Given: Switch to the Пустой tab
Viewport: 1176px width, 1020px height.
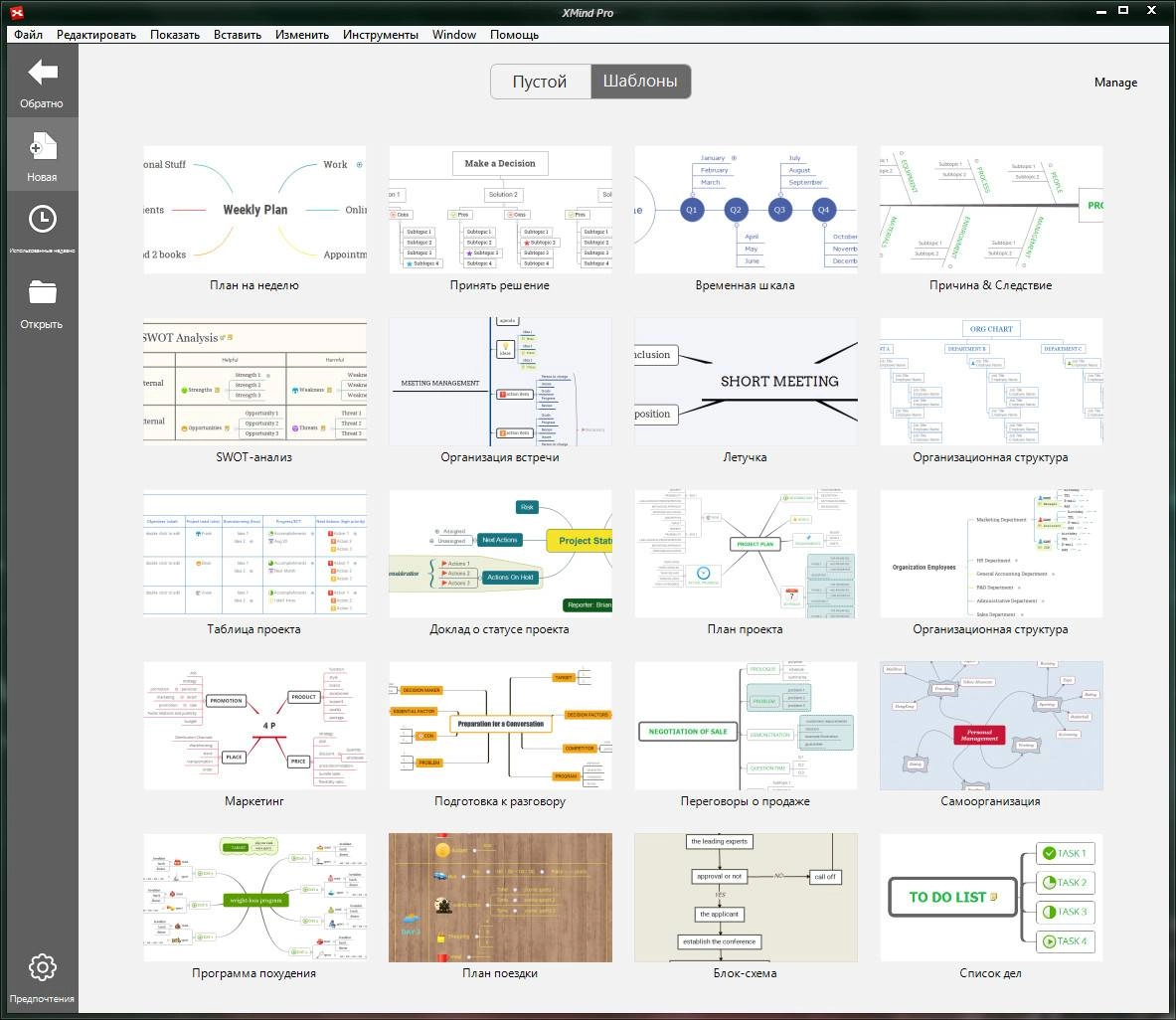Looking at the screenshot, I should click(540, 81).
